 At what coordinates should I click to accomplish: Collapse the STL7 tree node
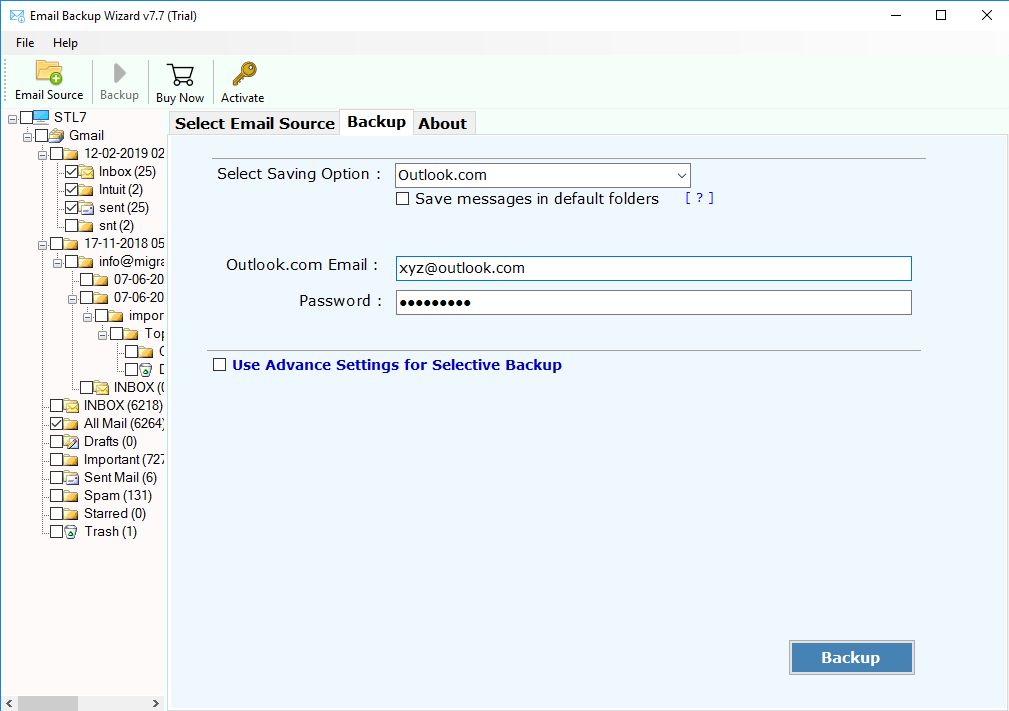click(x=12, y=118)
